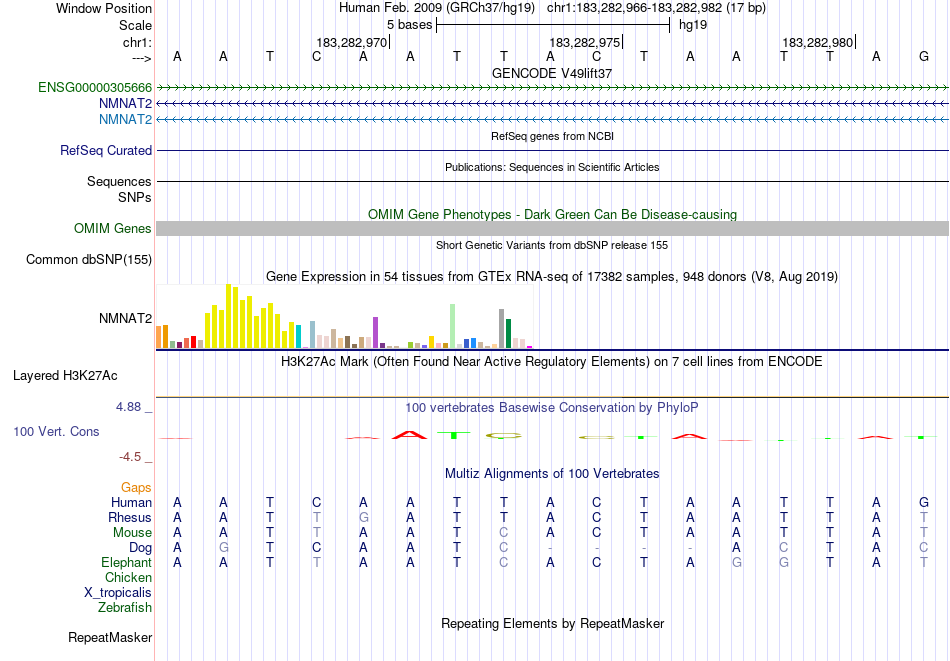Image resolution: width=950 pixels, height=661 pixels.
Task: Open the GENCODE V49lift37 track title
Action: pyautogui.click(x=552, y=73)
